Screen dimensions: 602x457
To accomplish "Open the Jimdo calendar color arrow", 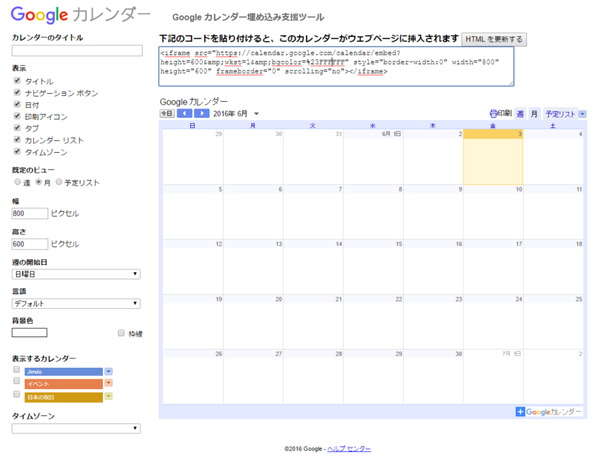I will pos(109,371).
